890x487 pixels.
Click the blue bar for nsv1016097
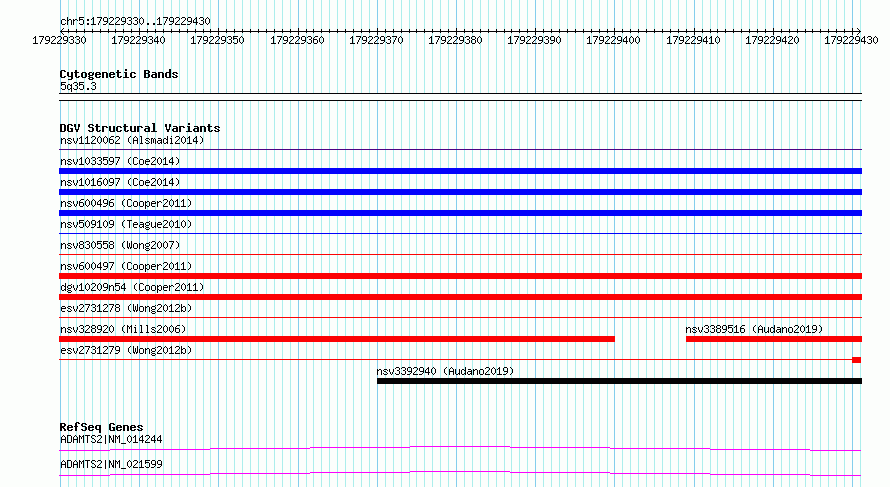[460, 192]
